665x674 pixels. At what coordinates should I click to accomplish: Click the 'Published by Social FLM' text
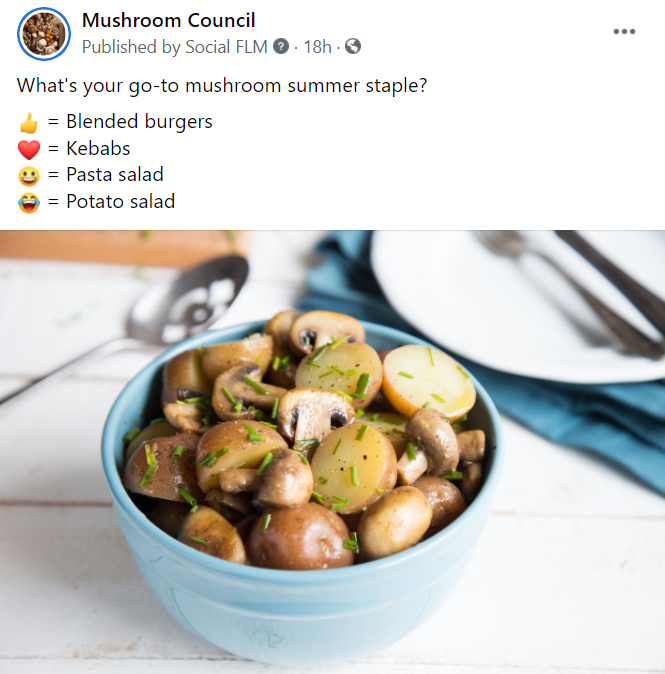pos(175,46)
